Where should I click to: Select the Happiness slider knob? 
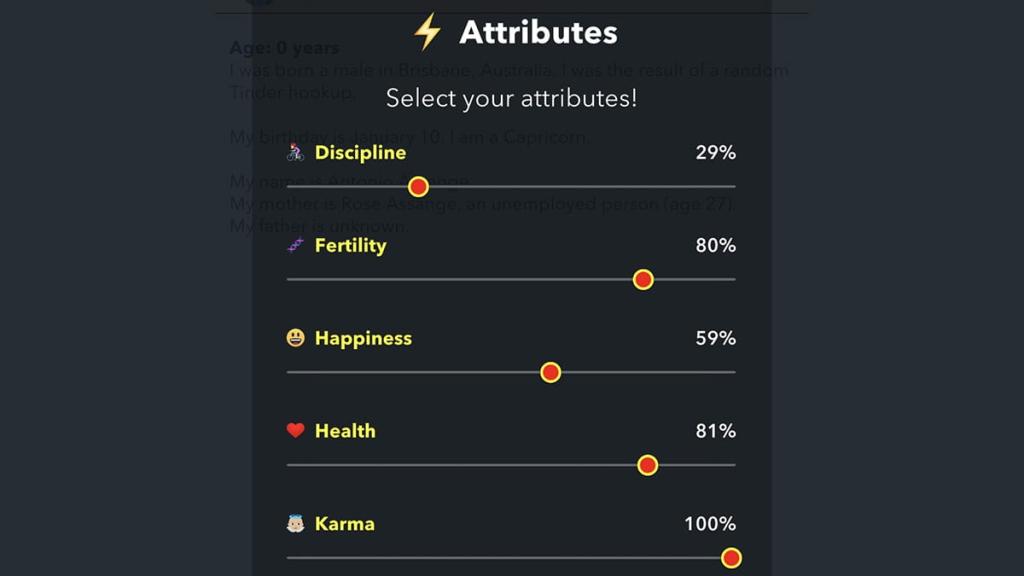(x=550, y=372)
